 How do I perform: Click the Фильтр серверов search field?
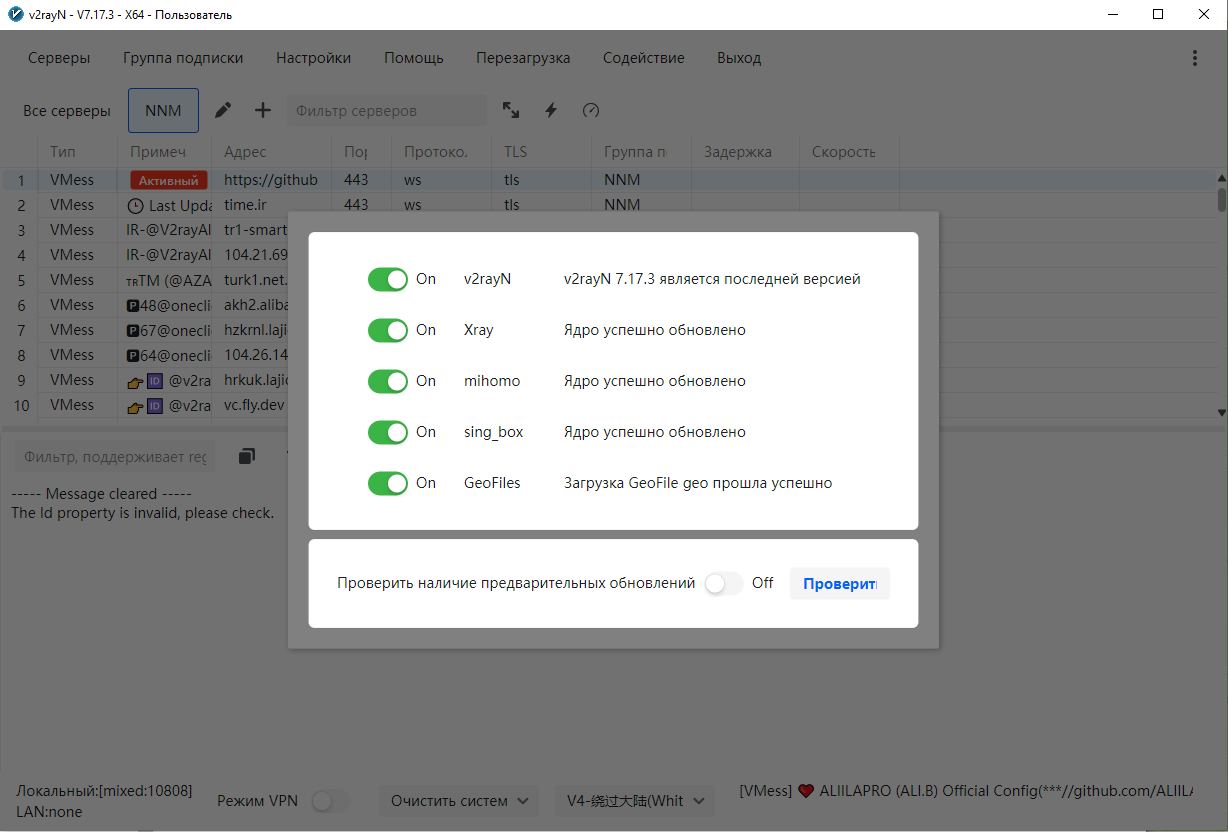click(386, 110)
